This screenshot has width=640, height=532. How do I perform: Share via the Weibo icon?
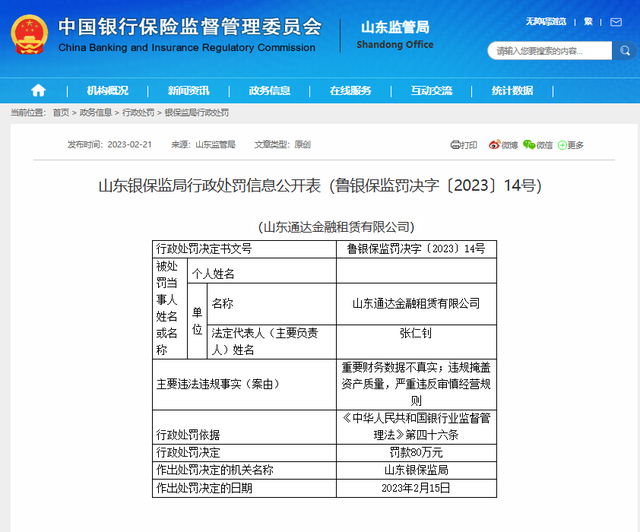pos(494,145)
